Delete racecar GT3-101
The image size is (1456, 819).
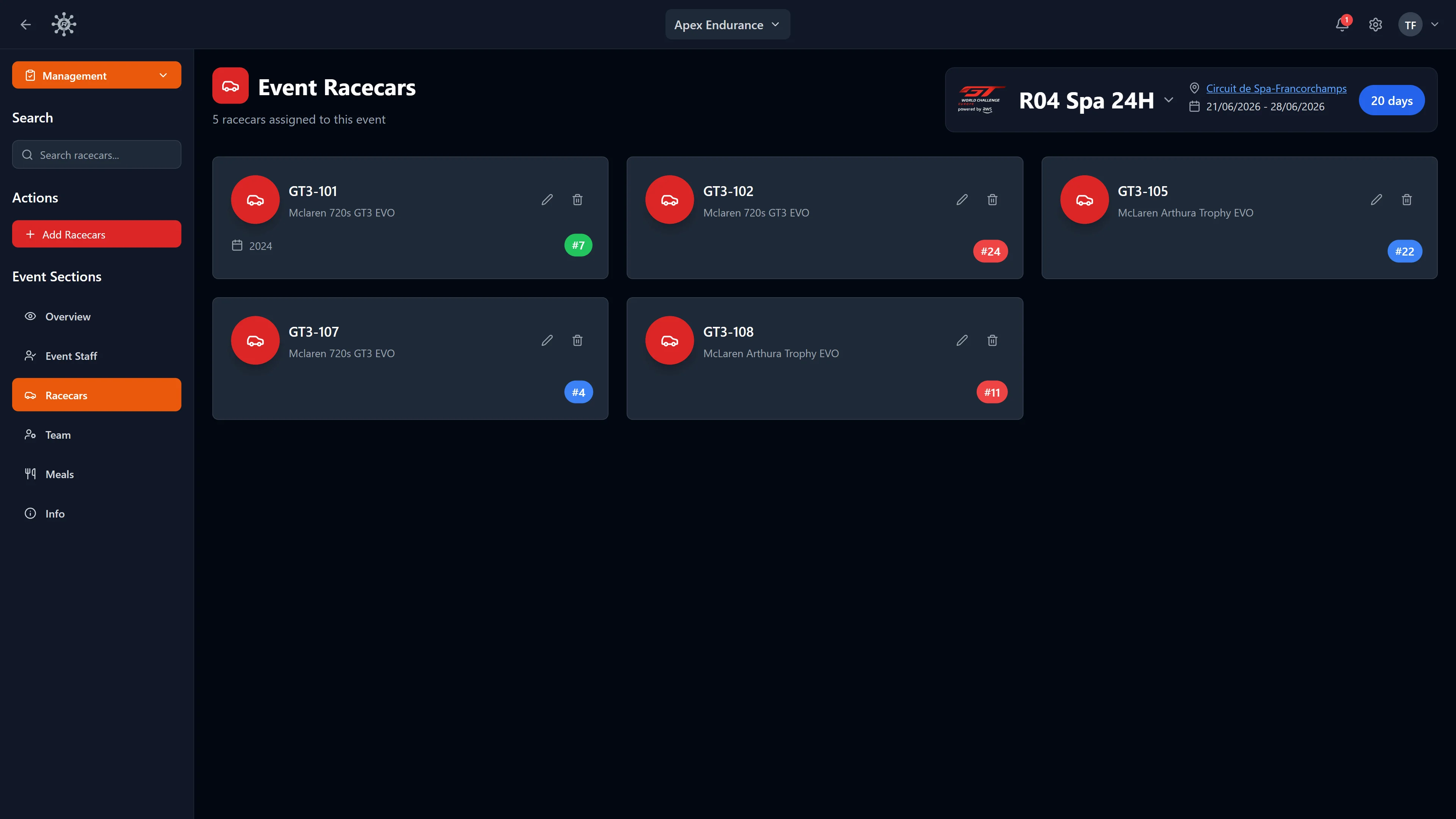(577, 199)
